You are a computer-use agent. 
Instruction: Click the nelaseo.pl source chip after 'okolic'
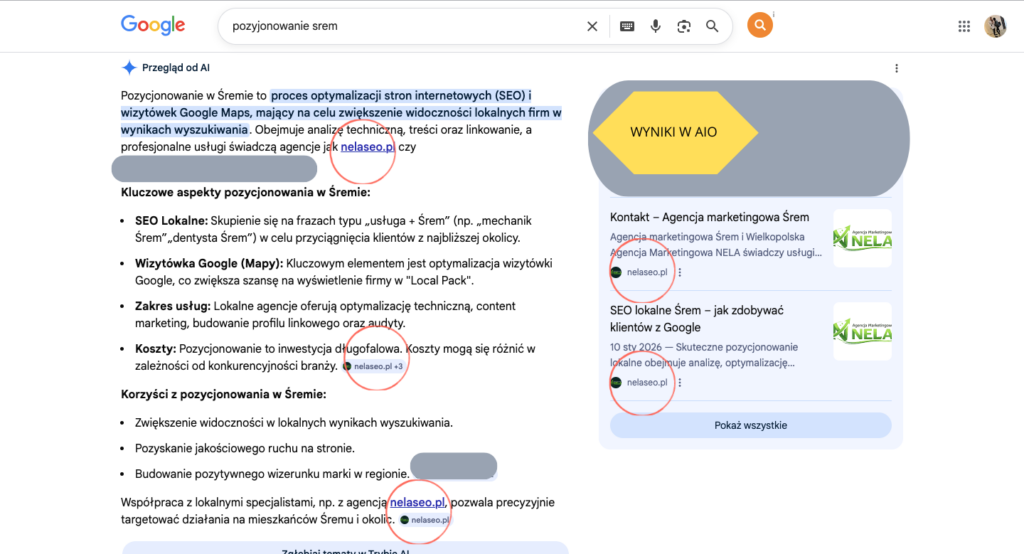pyautogui.click(x=425, y=520)
